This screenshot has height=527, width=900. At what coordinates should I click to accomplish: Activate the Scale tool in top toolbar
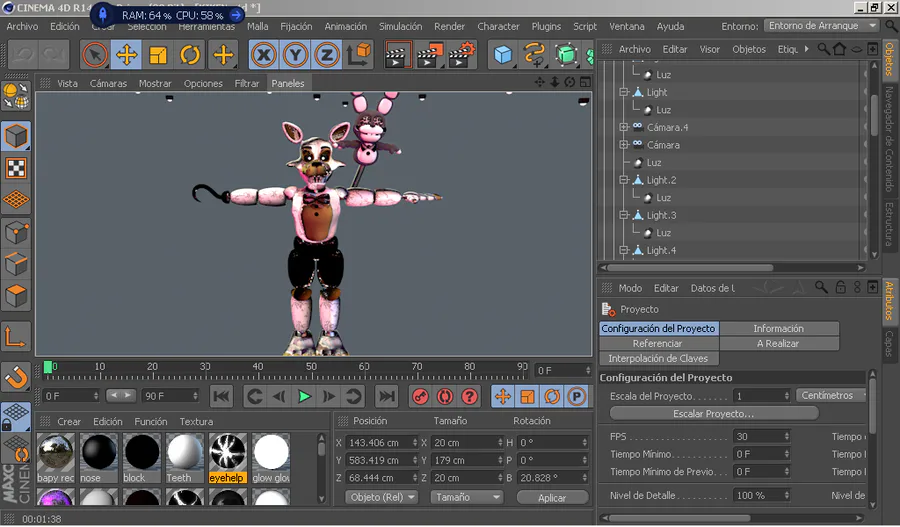158,55
